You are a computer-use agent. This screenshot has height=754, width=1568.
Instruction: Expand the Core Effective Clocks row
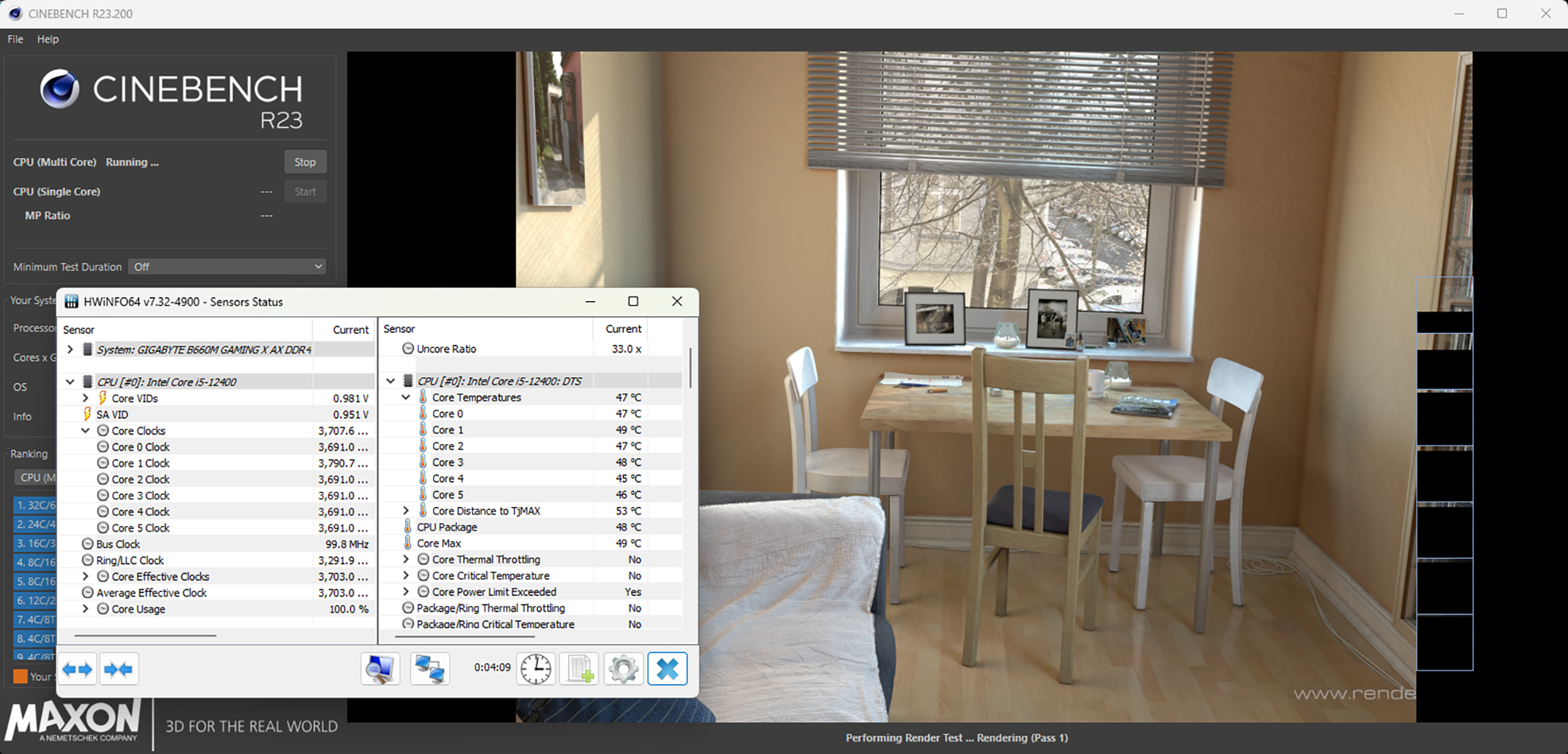pos(85,577)
